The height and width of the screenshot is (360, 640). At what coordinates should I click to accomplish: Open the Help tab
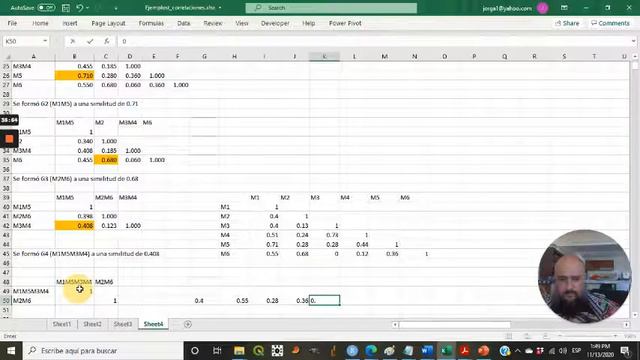[x=309, y=23]
